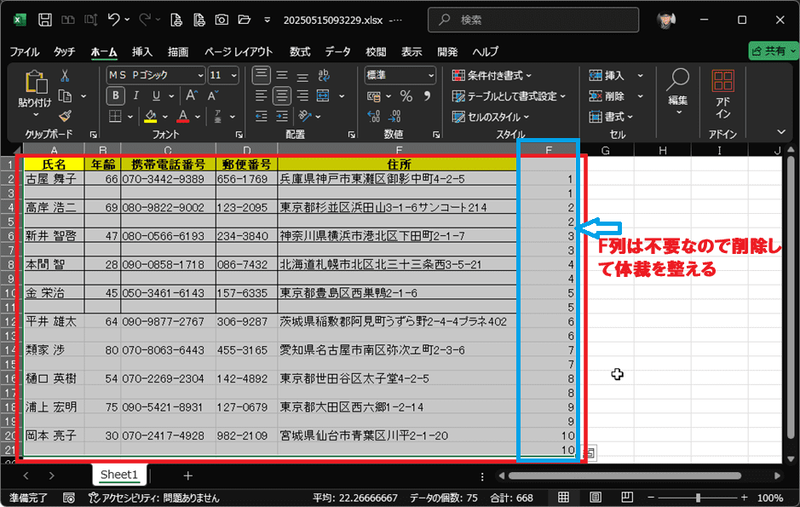Switch to Normal view icon in status bar
800x507 pixels.
(x=563, y=497)
